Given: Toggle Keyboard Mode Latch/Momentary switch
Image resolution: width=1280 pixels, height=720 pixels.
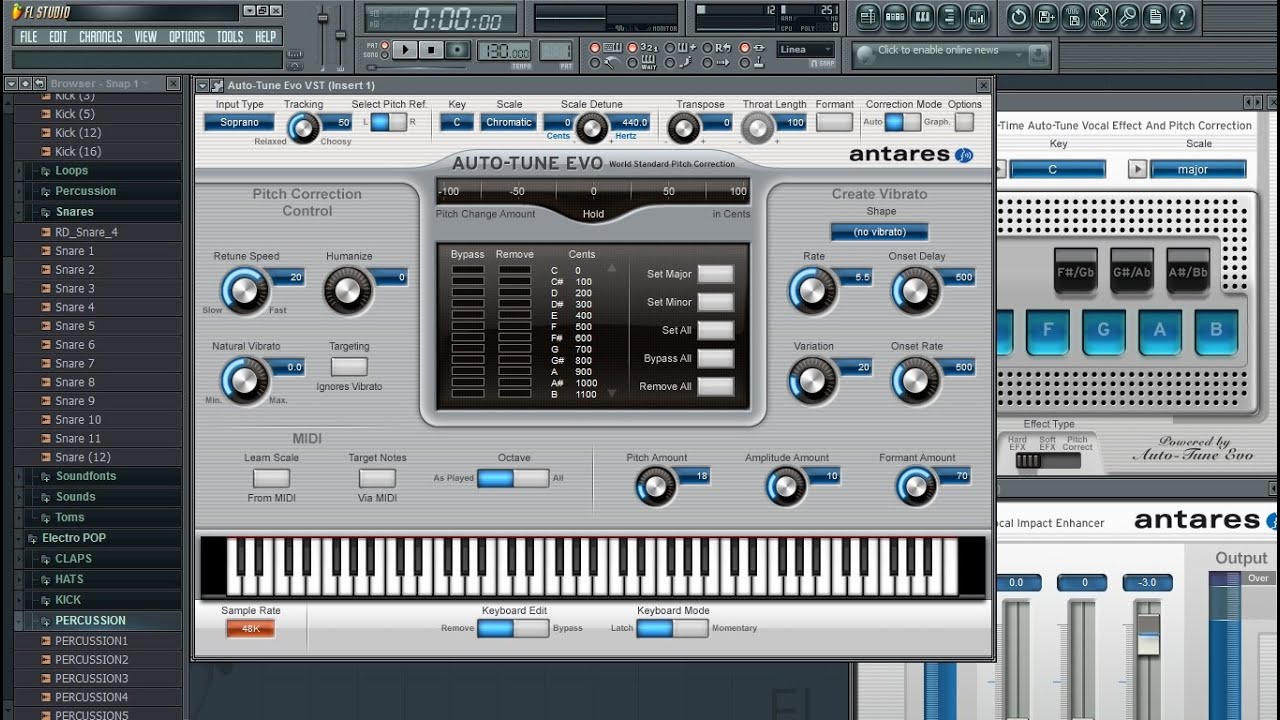Looking at the screenshot, I should point(672,628).
